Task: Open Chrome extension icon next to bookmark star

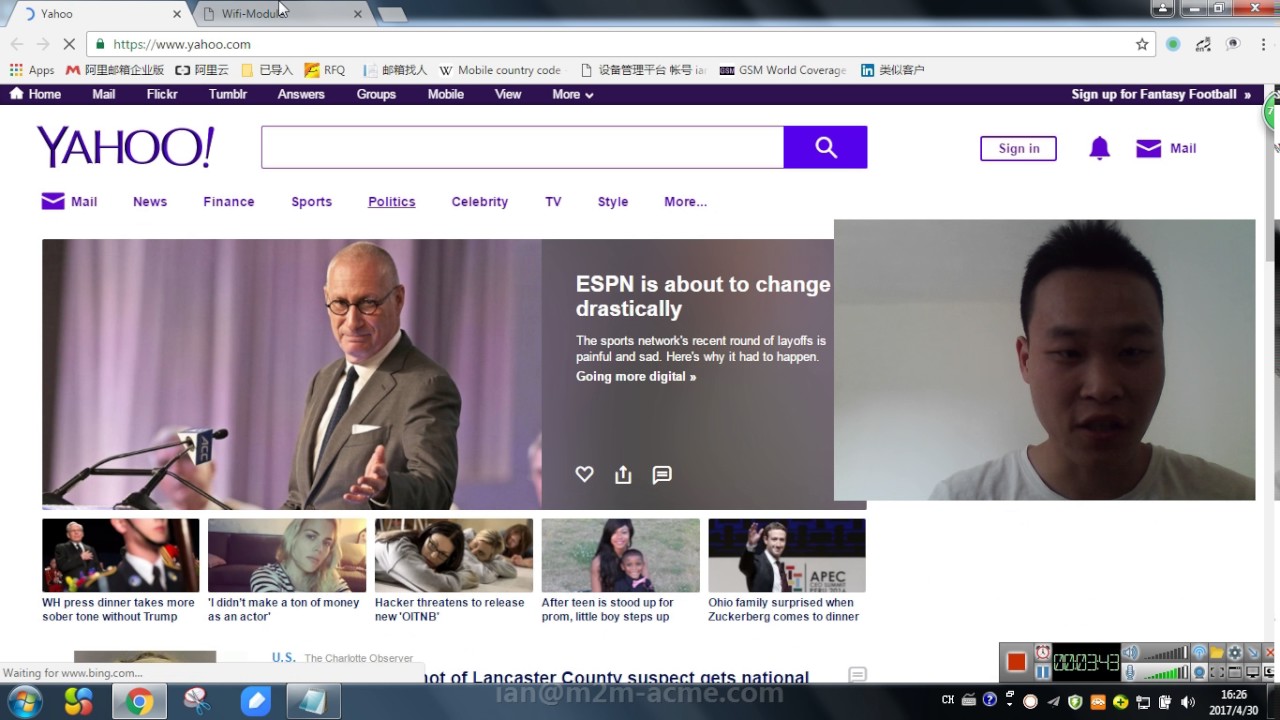Action: click(x=1173, y=44)
